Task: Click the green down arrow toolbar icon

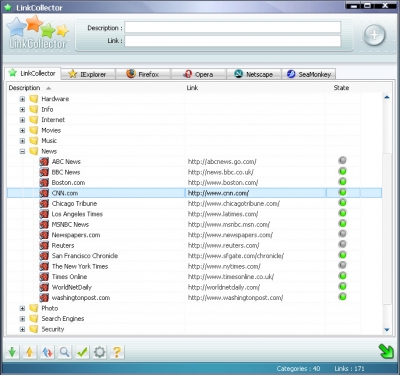Action: click(12, 352)
